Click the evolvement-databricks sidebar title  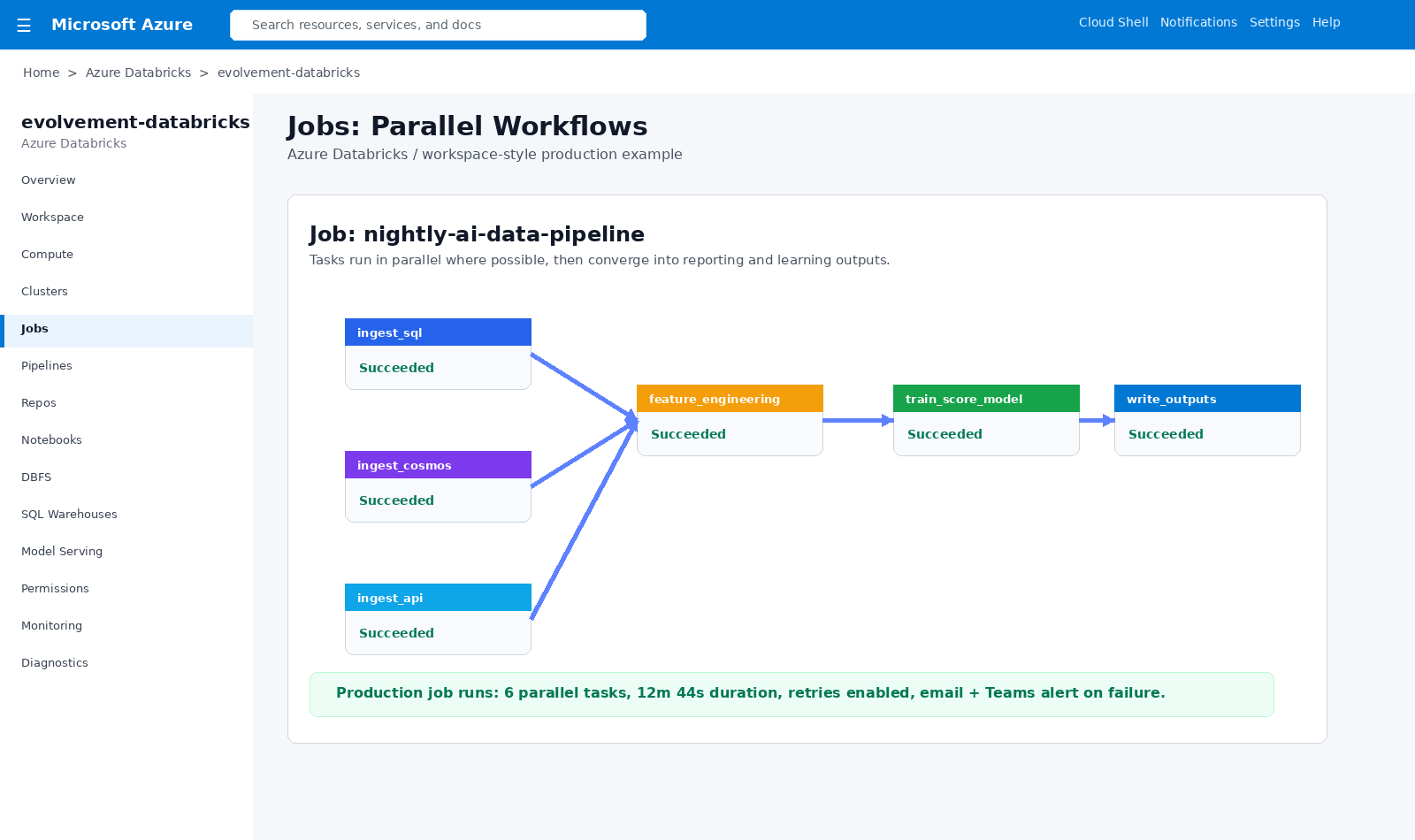click(135, 122)
